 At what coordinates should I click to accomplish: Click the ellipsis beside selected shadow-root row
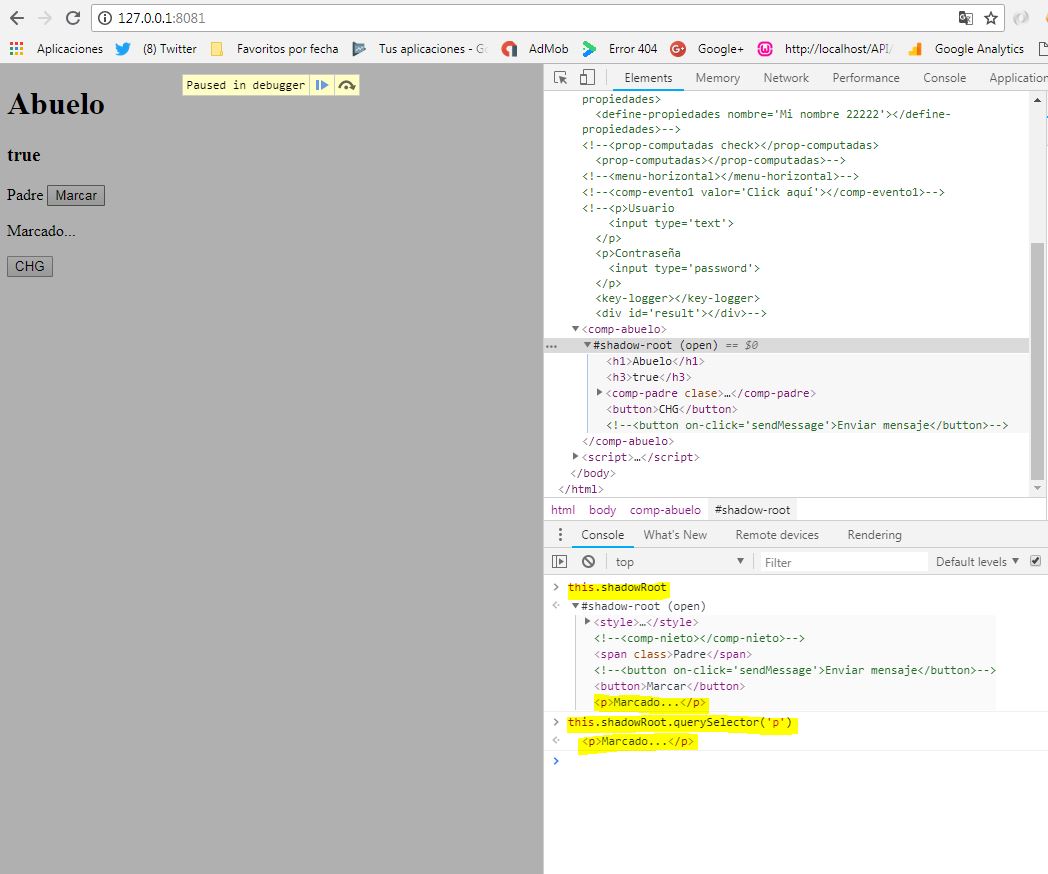click(551, 346)
